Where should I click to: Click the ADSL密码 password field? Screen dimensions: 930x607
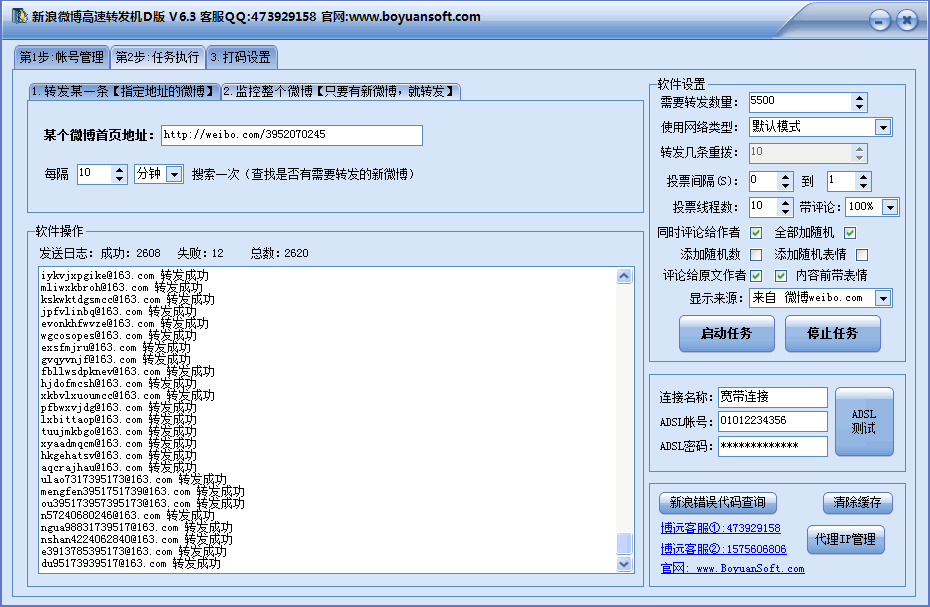(x=773, y=446)
